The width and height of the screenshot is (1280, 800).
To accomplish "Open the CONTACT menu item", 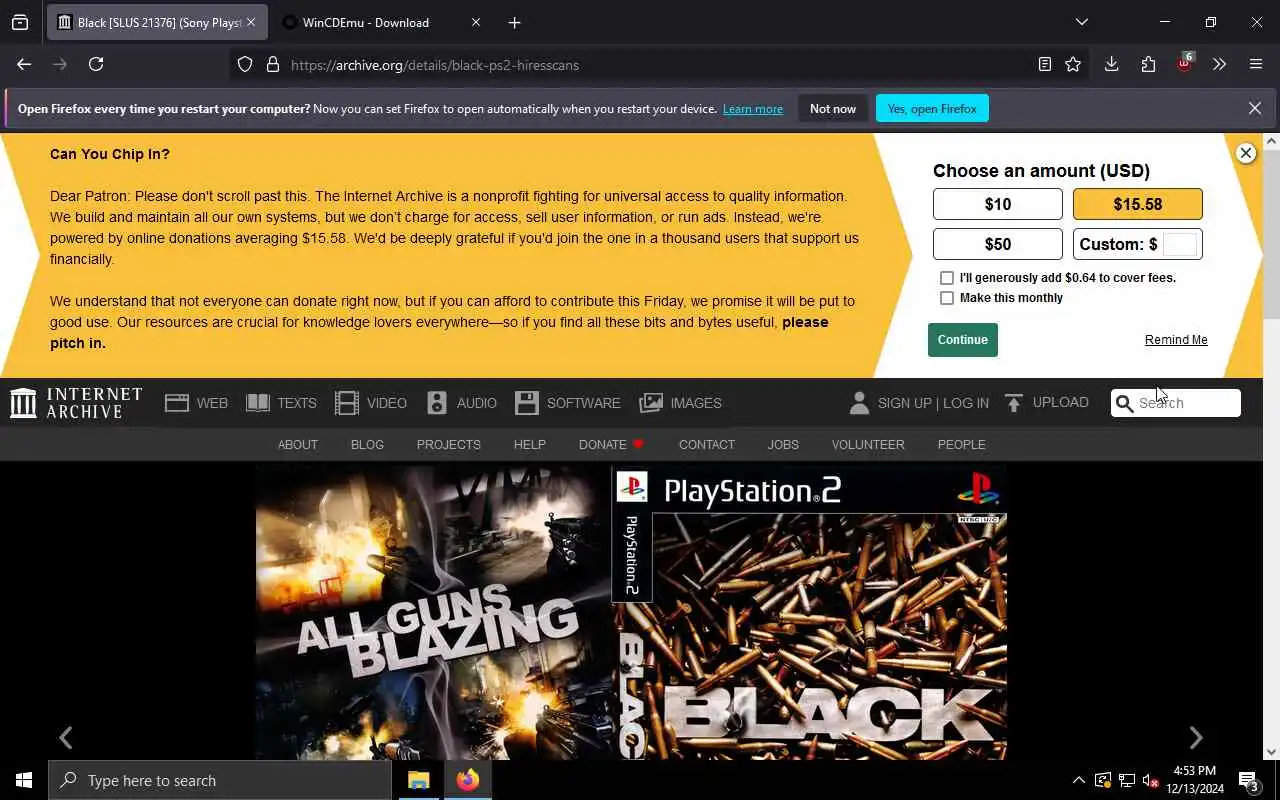I will 707,445.
